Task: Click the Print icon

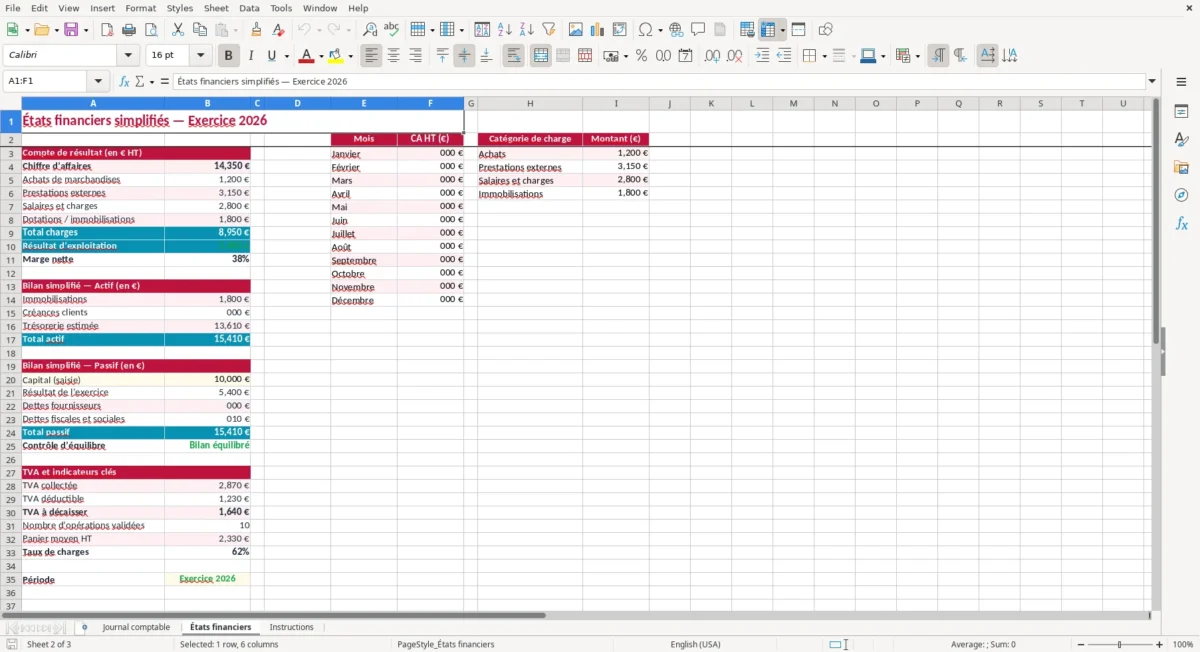Action: pyautogui.click(x=129, y=30)
